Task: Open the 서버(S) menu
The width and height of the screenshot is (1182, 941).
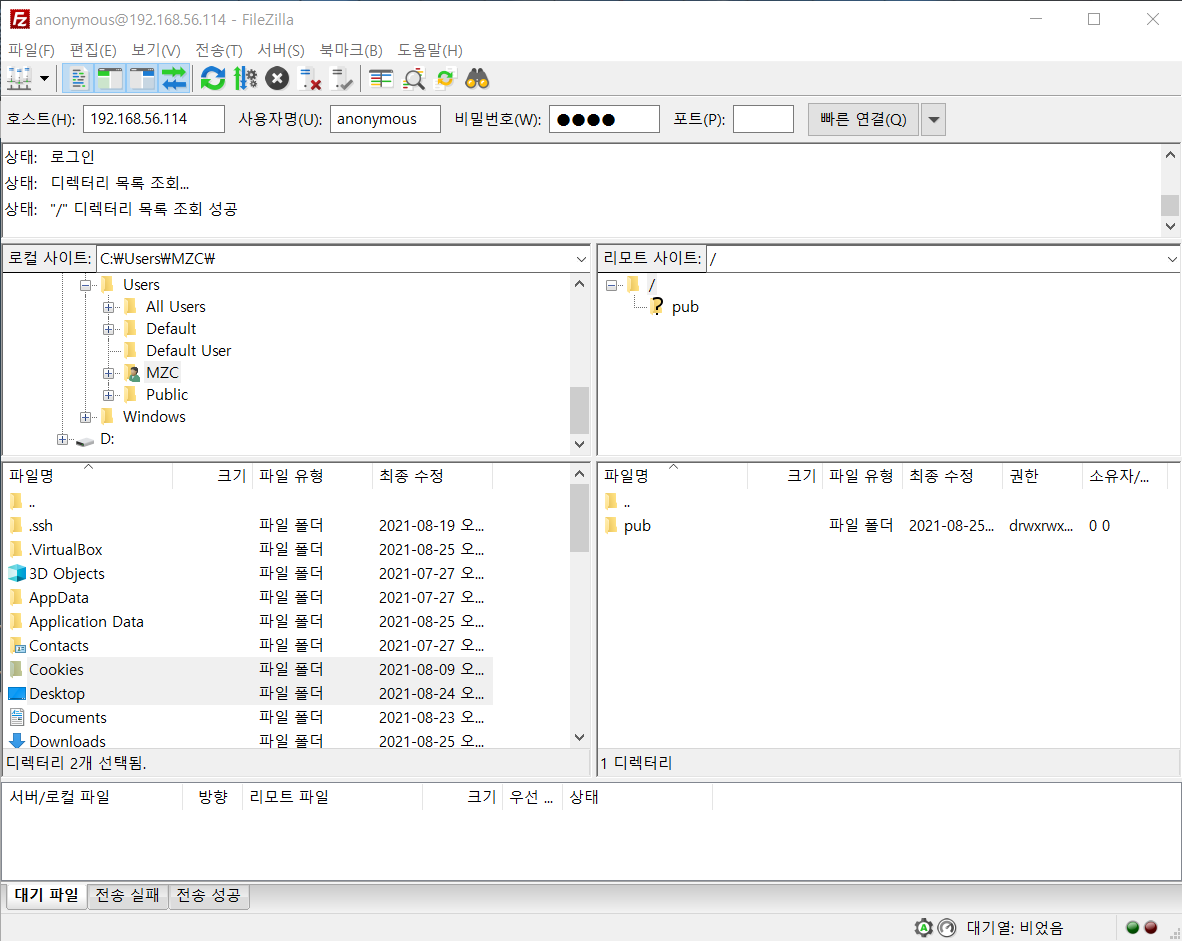Action: [281, 51]
